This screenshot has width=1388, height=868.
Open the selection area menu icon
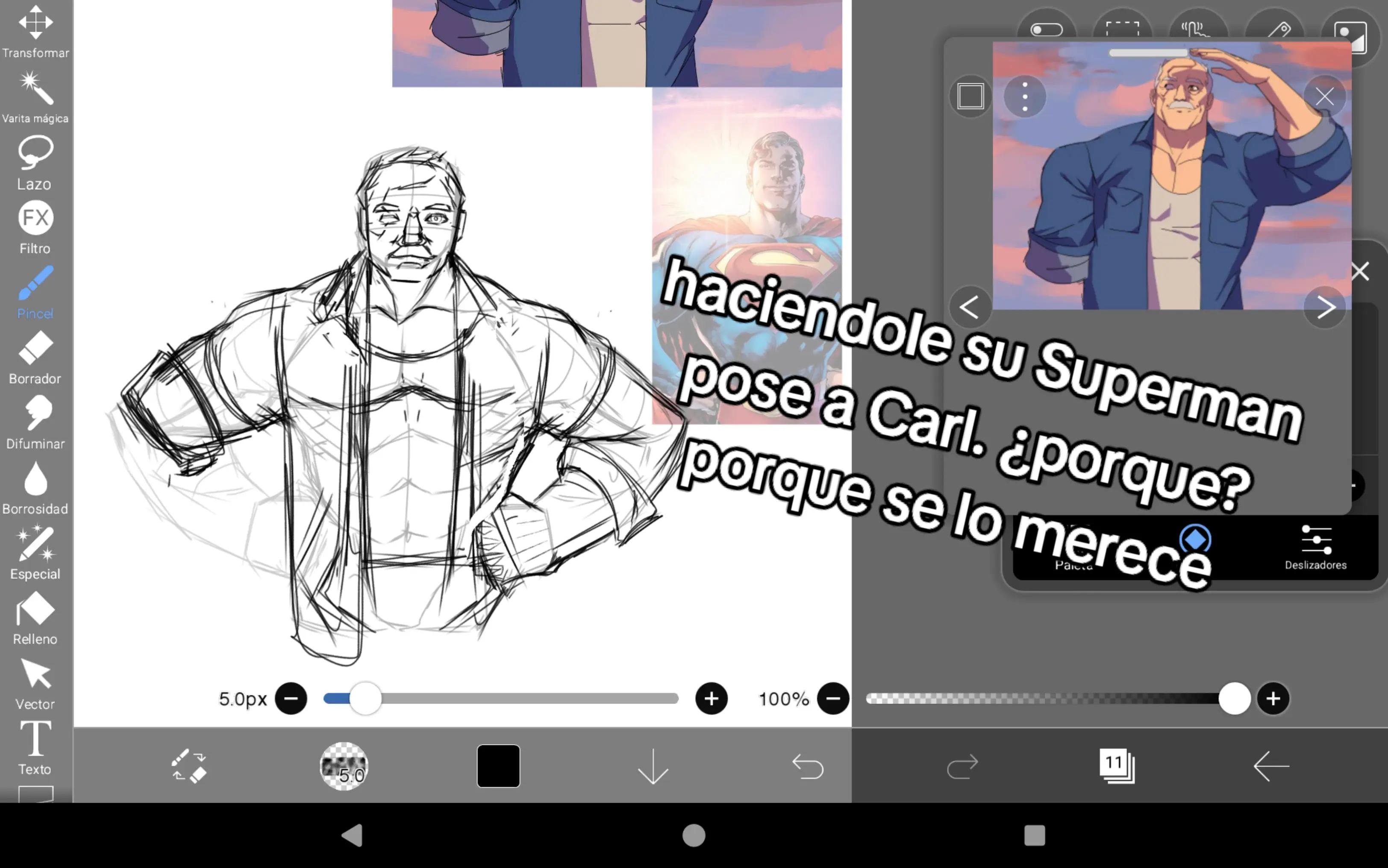pyautogui.click(x=1123, y=28)
